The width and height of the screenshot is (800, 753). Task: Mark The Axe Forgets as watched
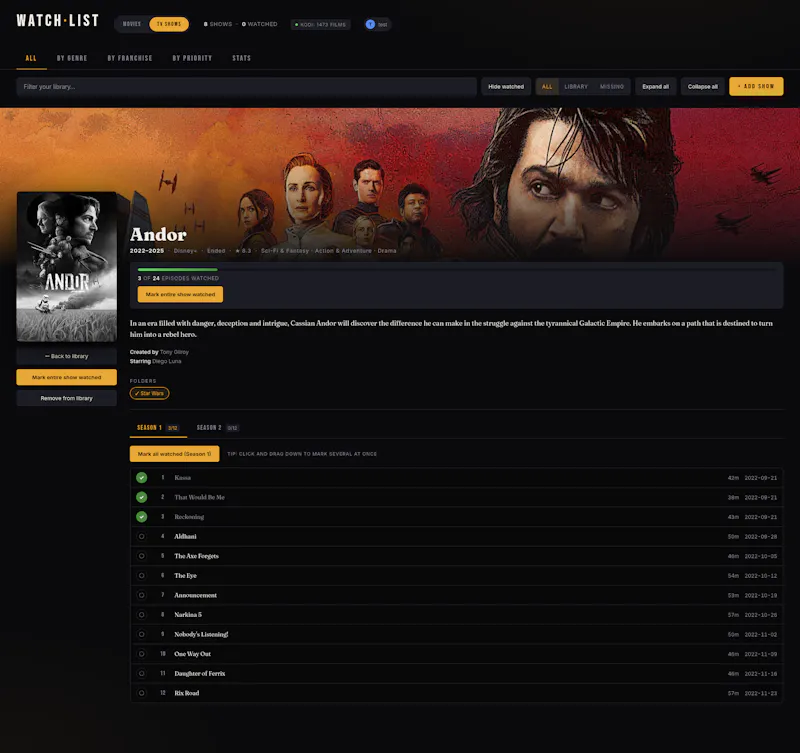pyautogui.click(x=142, y=556)
